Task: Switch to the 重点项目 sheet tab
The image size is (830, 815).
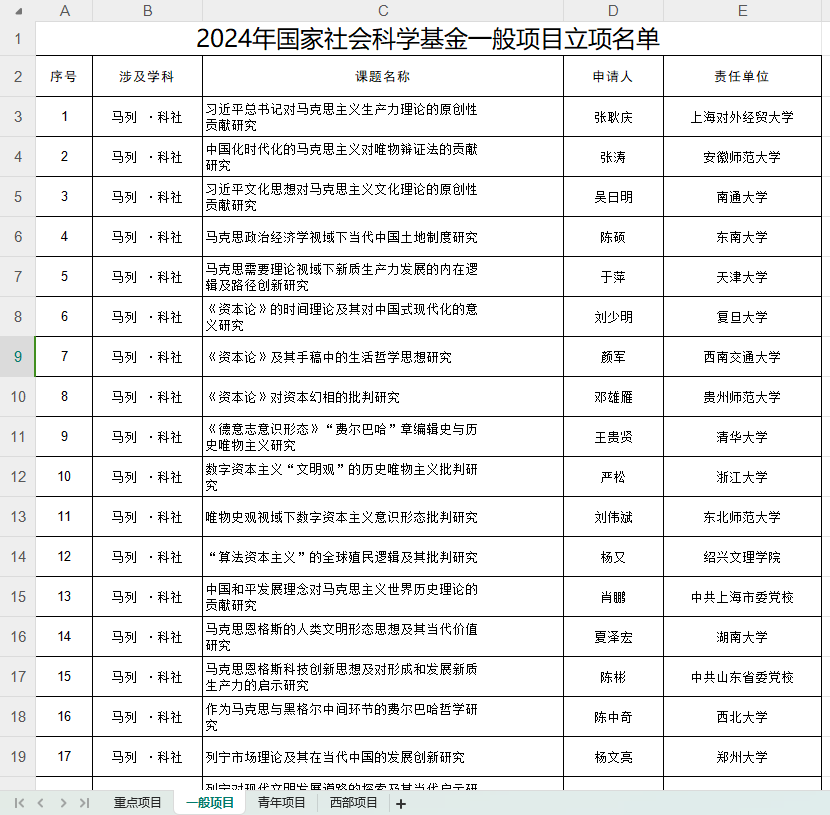Action: coord(137,803)
